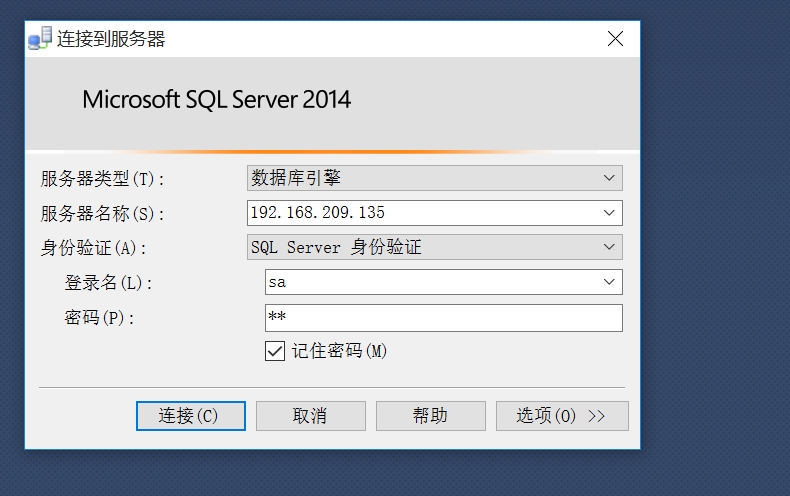The image size is (790, 496).
Task: Expand the 服务器名称 dropdown arrow
Action: [609, 213]
